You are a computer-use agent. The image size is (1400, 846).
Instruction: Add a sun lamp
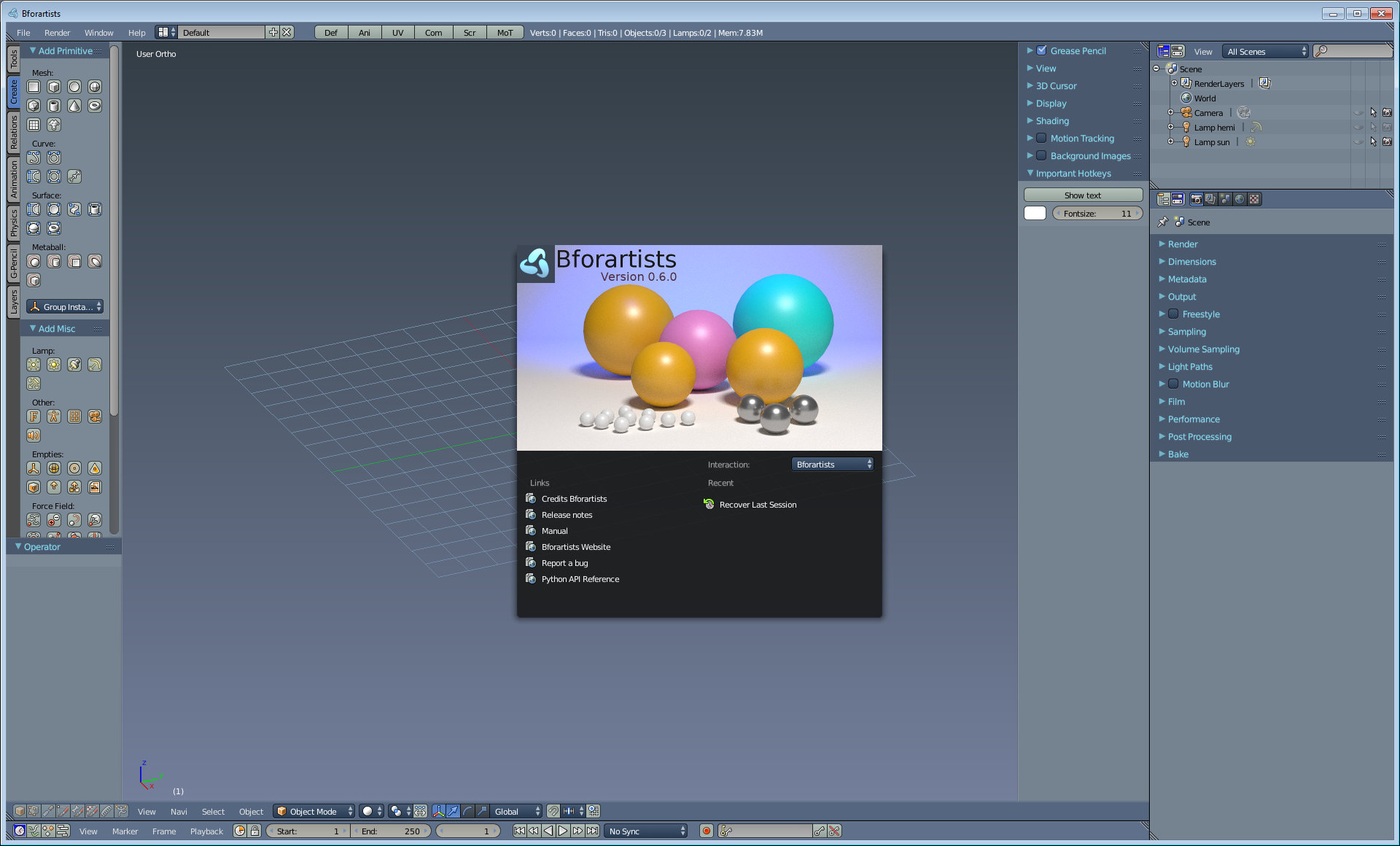point(54,365)
